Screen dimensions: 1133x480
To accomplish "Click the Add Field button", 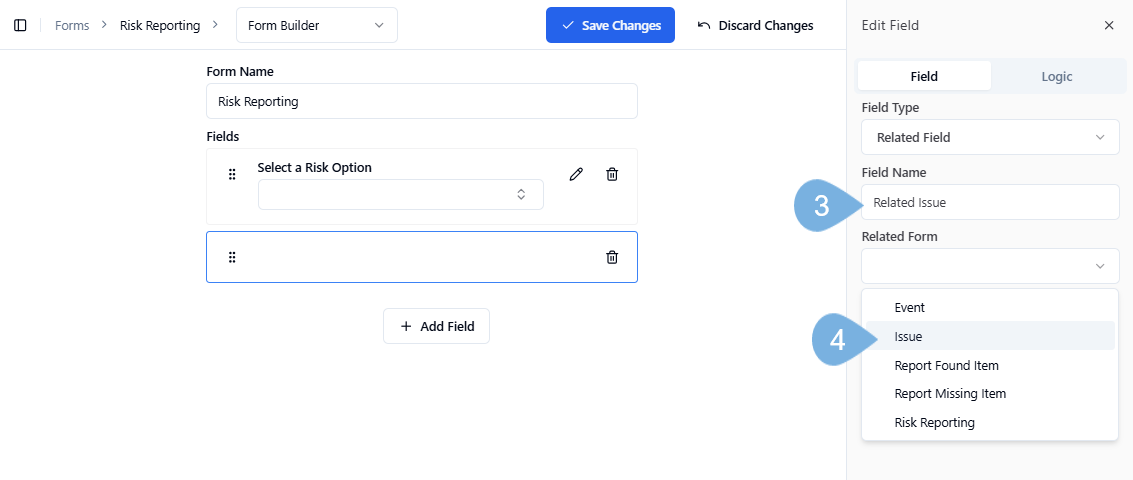I will (436, 326).
